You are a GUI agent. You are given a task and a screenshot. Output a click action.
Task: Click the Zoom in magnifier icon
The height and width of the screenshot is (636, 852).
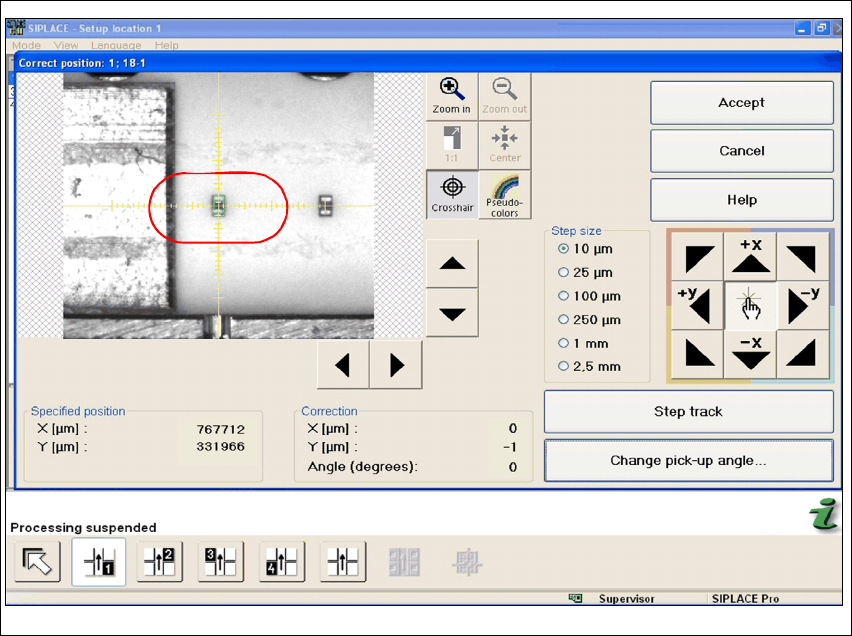[452, 95]
